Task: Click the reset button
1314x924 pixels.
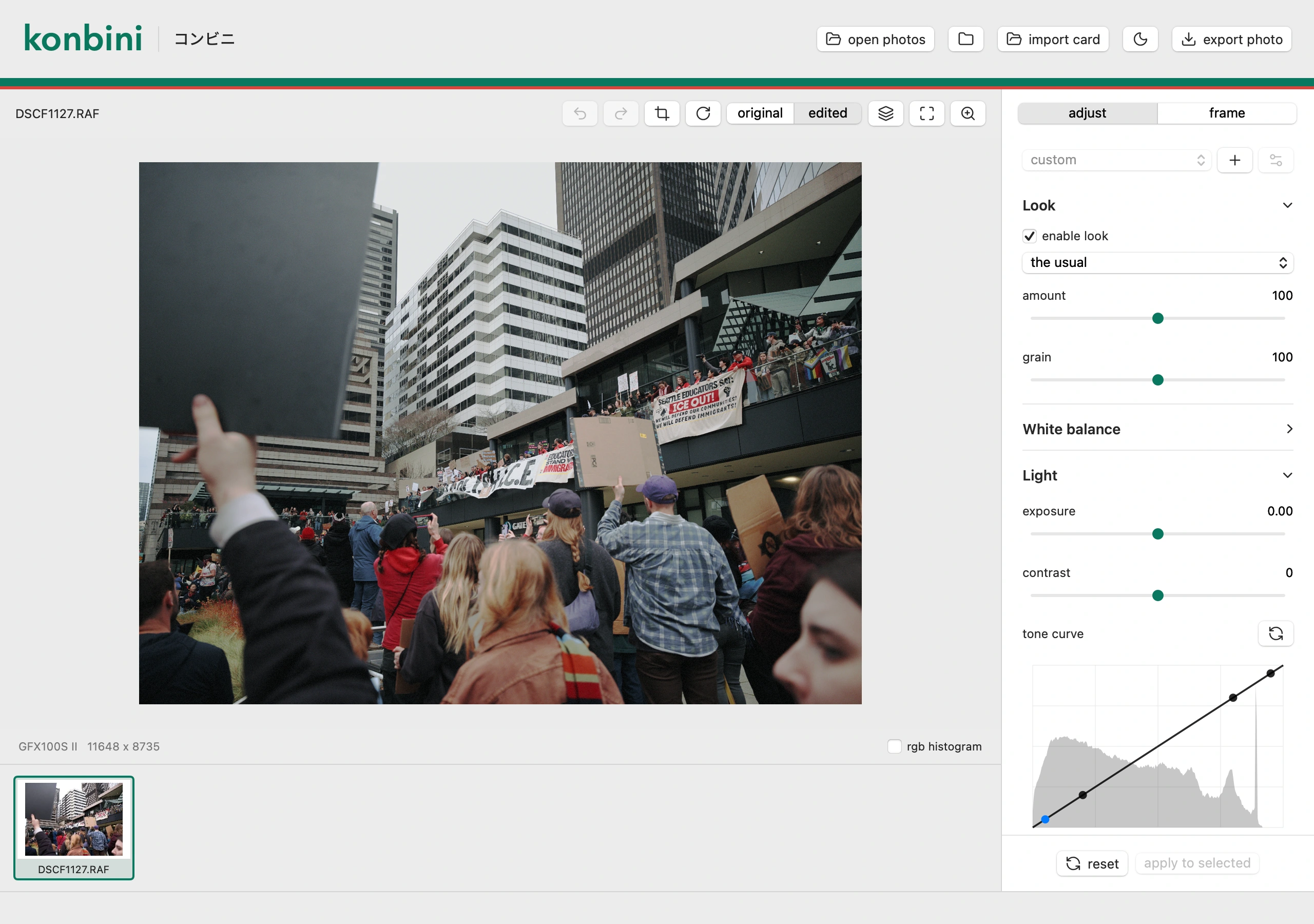Action: coord(1092,863)
